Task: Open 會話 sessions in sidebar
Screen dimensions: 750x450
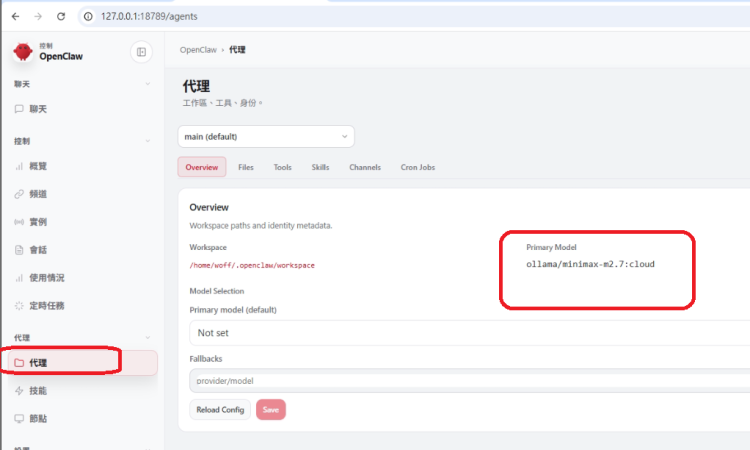Action: [x=38, y=250]
